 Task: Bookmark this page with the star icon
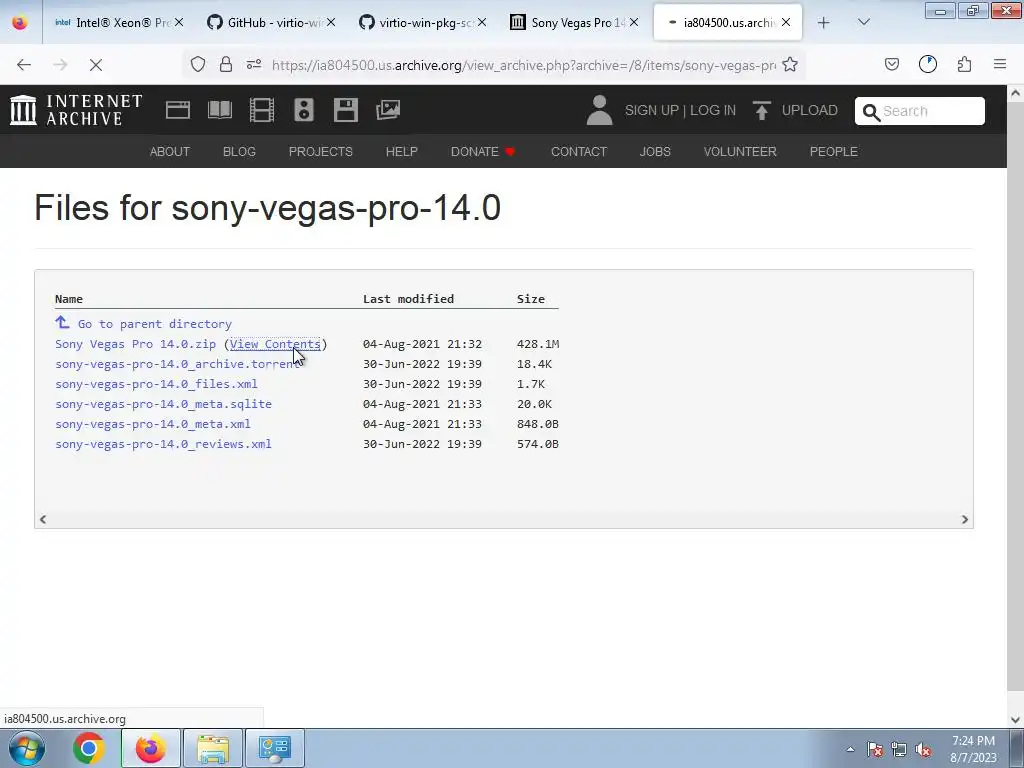pos(790,64)
